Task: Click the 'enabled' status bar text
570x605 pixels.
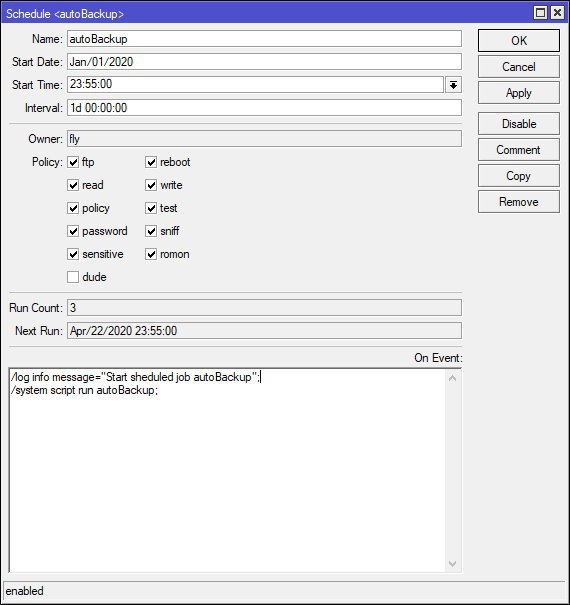Action: tap(24, 591)
